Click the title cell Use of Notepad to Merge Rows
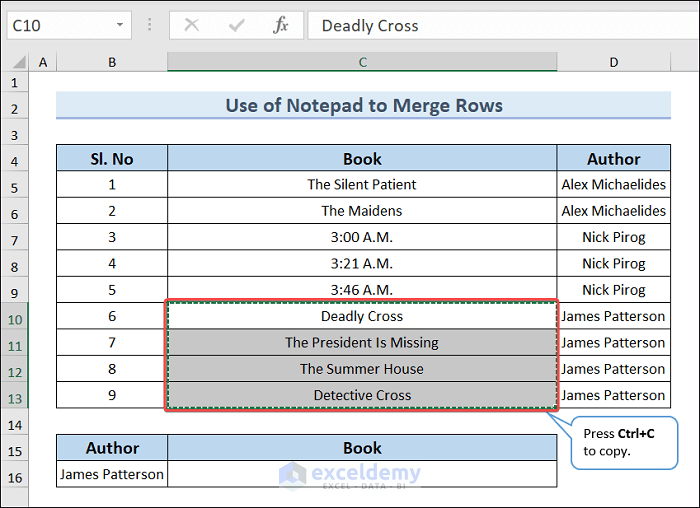 (x=363, y=105)
